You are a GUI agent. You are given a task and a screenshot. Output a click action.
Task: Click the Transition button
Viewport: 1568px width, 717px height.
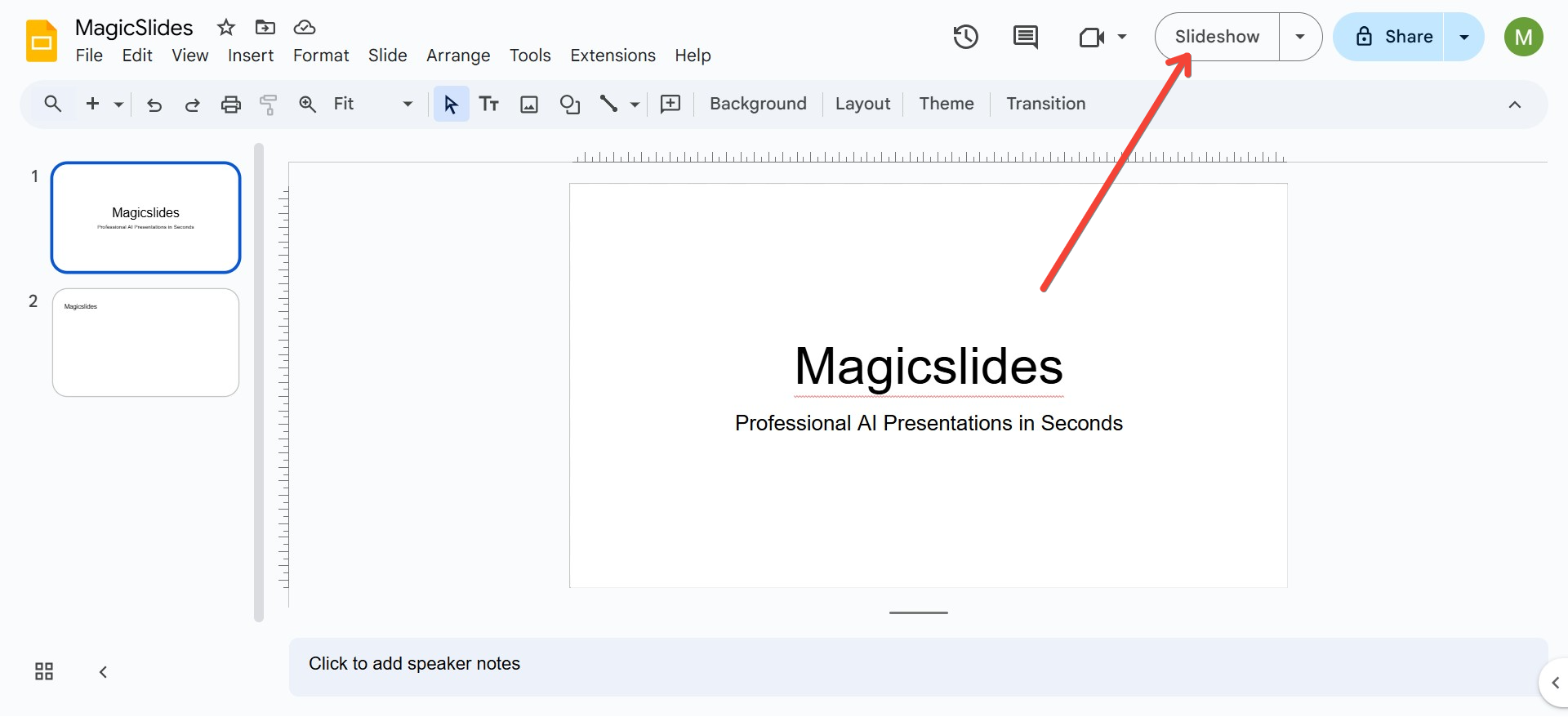(x=1045, y=104)
